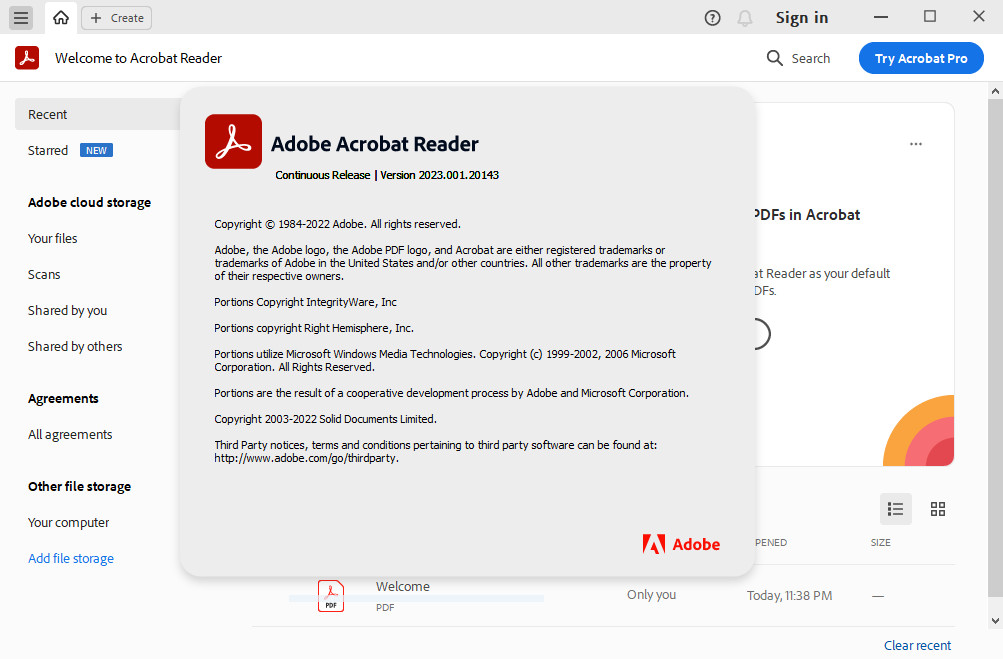
Task: Click the Try Acrobat Pro button
Action: click(920, 58)
